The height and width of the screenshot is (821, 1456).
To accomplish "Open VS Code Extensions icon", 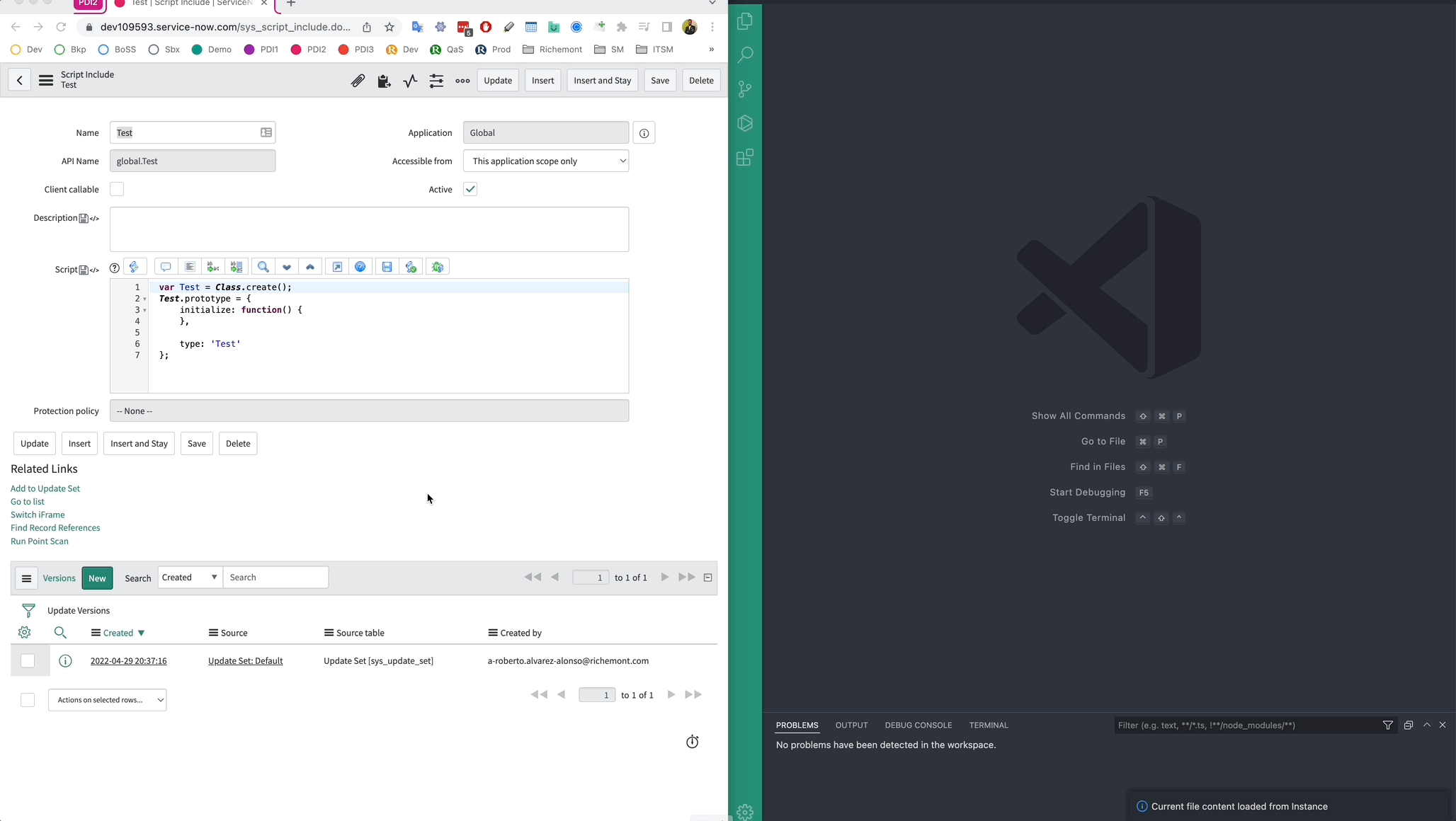I will coord(745,157).
